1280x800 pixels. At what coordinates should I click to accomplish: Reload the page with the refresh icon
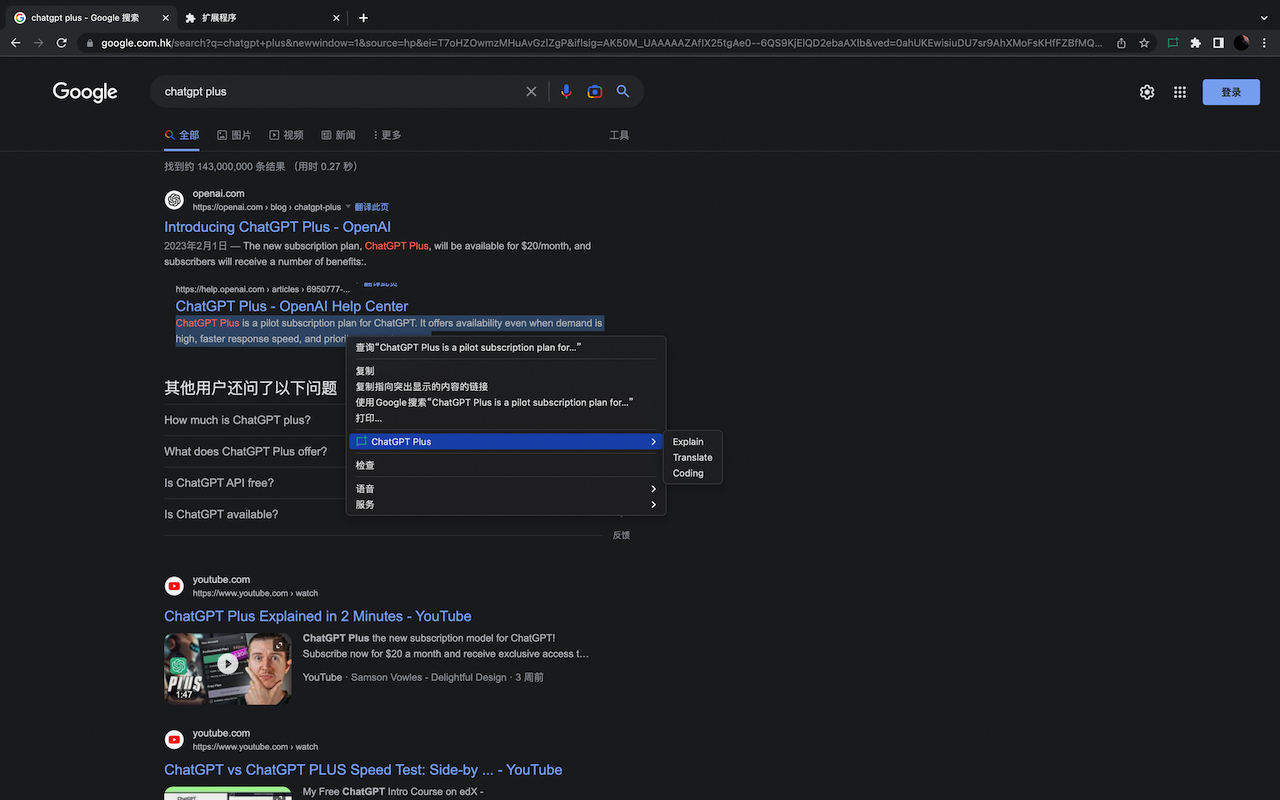(62, 43)
